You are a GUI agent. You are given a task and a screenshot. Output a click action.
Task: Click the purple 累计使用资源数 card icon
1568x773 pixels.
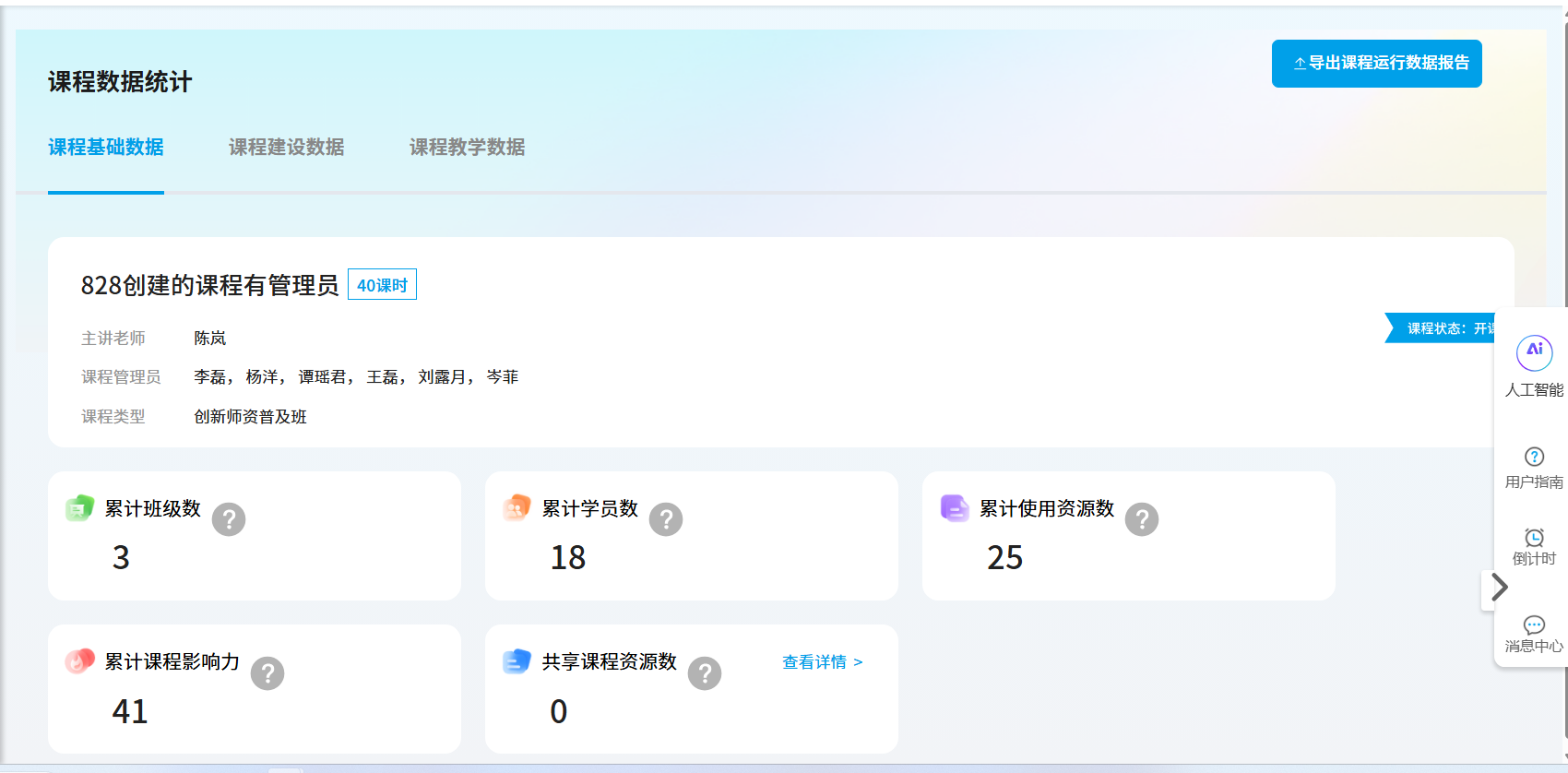pyautogui.click(x=955, y=508)
